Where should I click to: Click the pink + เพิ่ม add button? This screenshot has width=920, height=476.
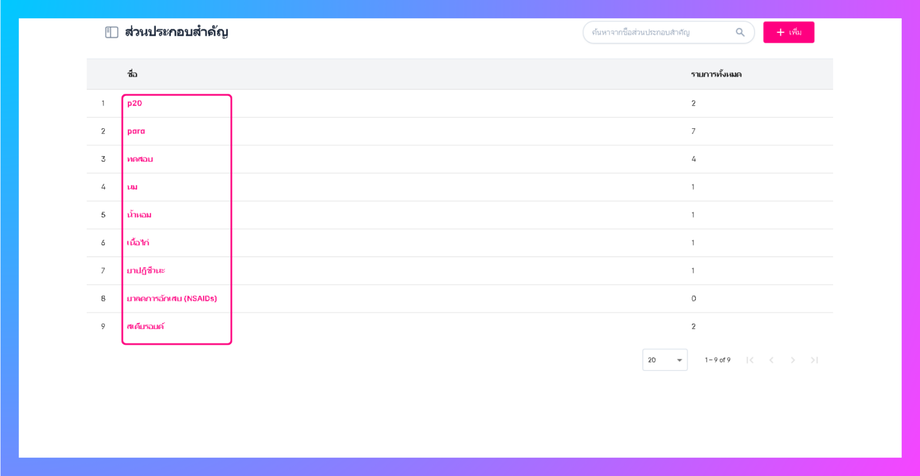pyautogui.click(x=789, y=32)
